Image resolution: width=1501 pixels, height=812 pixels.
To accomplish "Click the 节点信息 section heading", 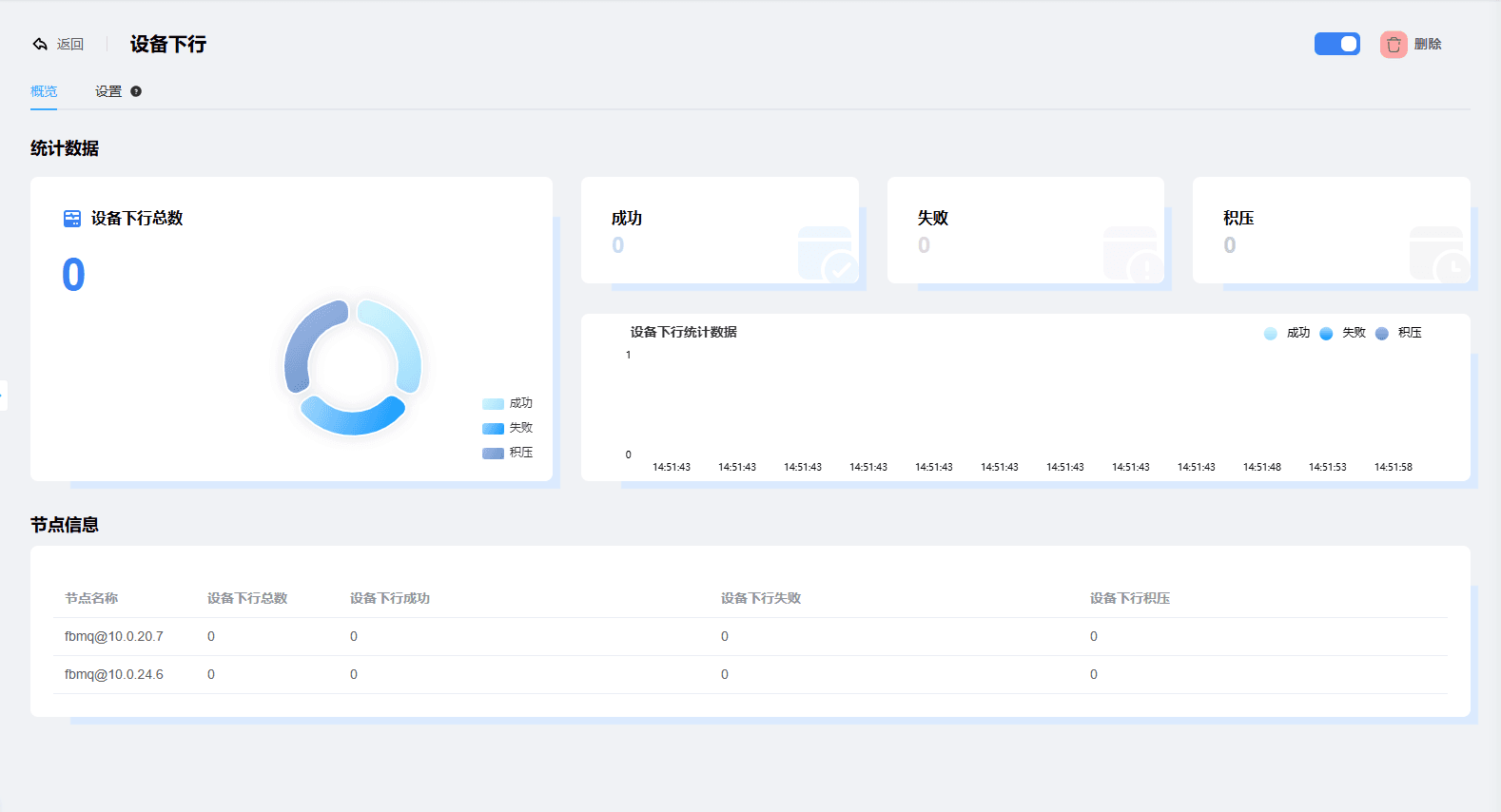I will pos(65,525).
